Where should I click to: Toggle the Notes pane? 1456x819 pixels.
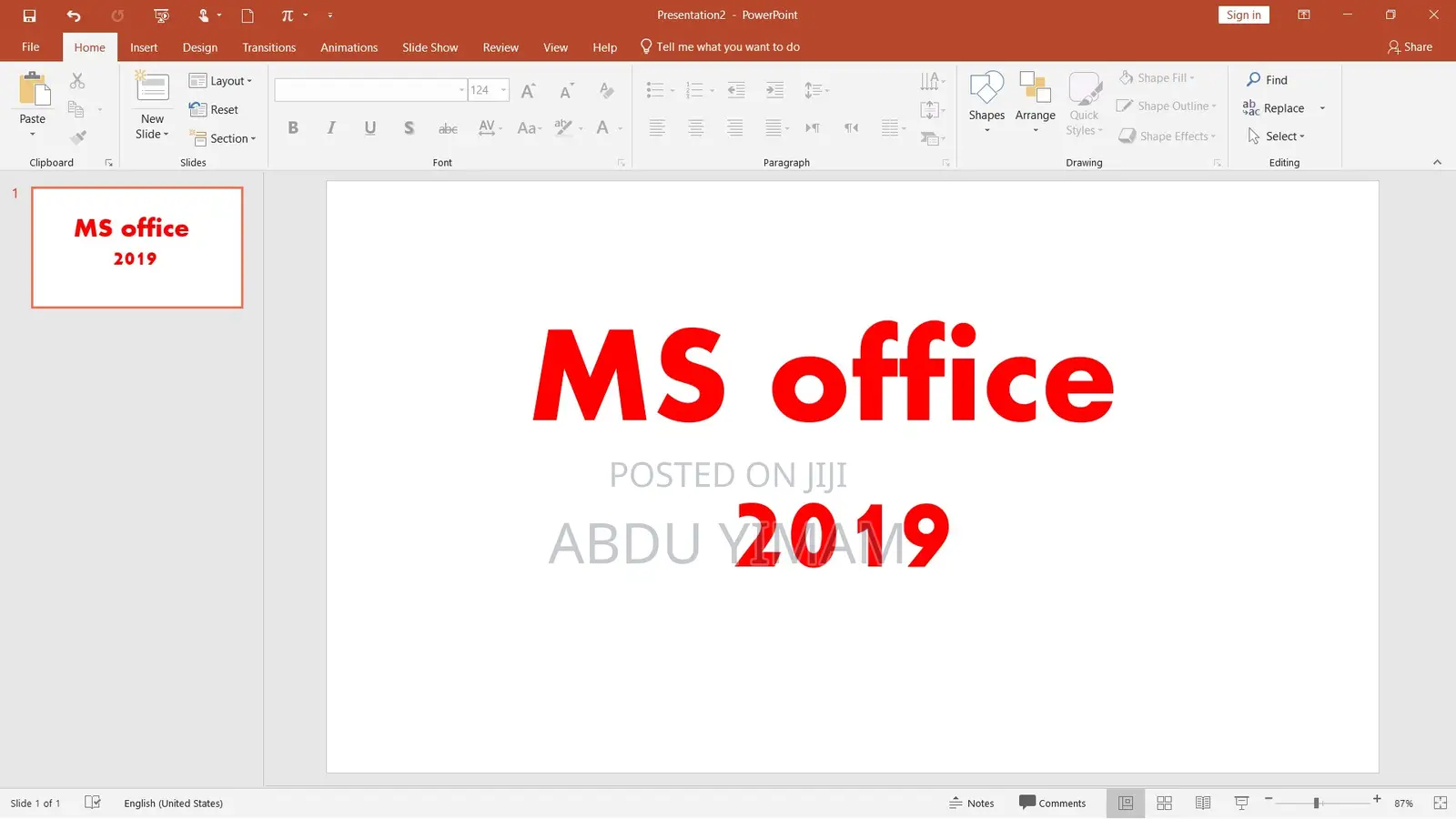pos(972,803)
